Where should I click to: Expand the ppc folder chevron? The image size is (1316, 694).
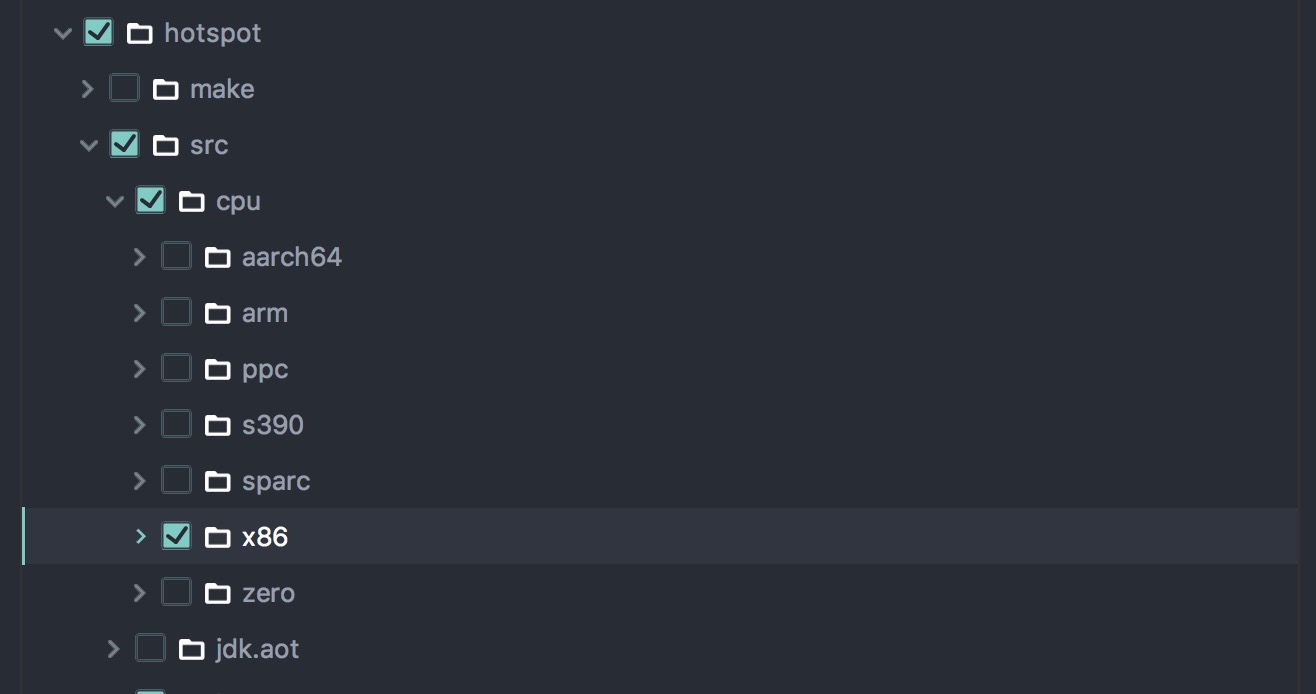(x=140, y=369)
